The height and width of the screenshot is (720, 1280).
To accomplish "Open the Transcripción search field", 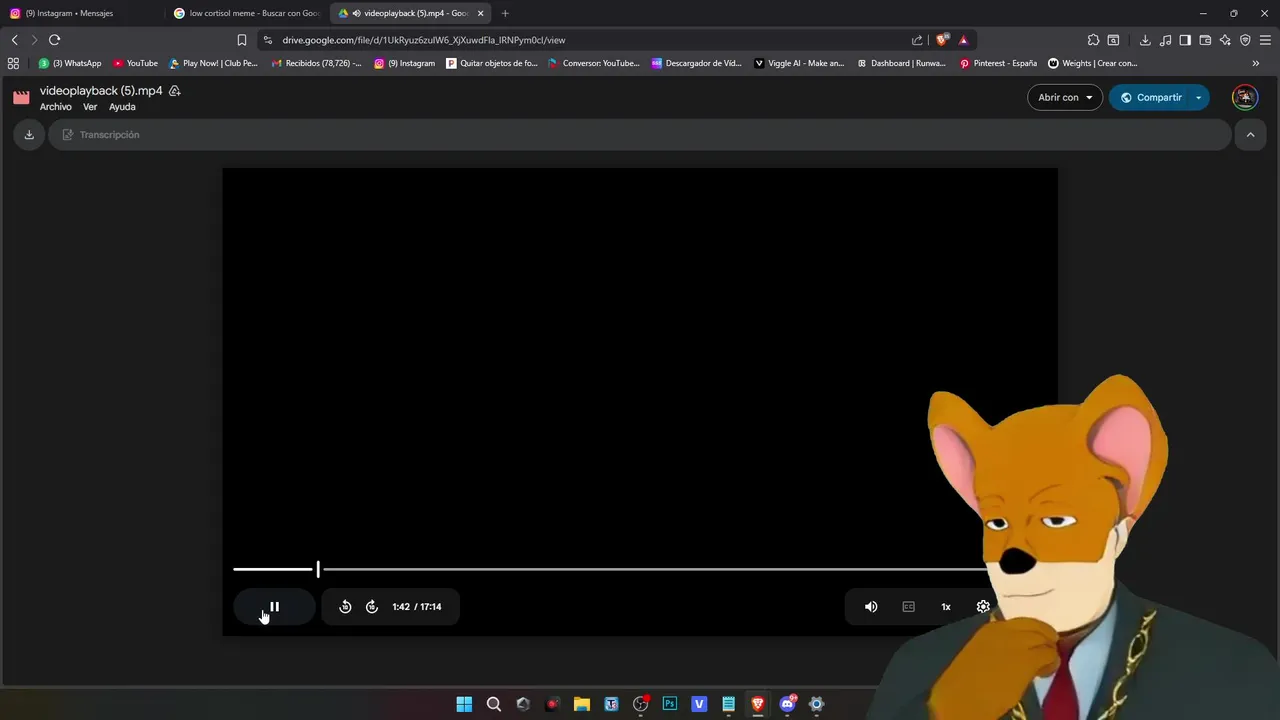I will point(640,135).
